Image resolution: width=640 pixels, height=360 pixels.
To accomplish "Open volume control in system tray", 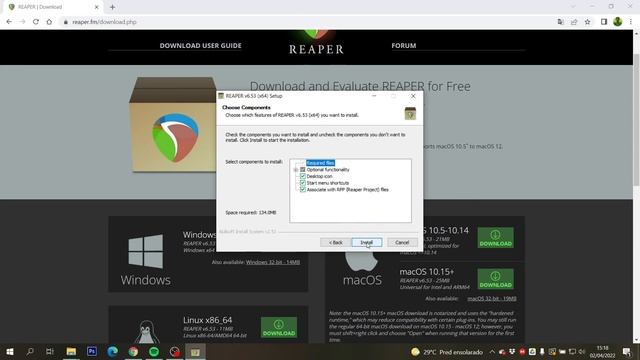I will [x=582, y=351].
